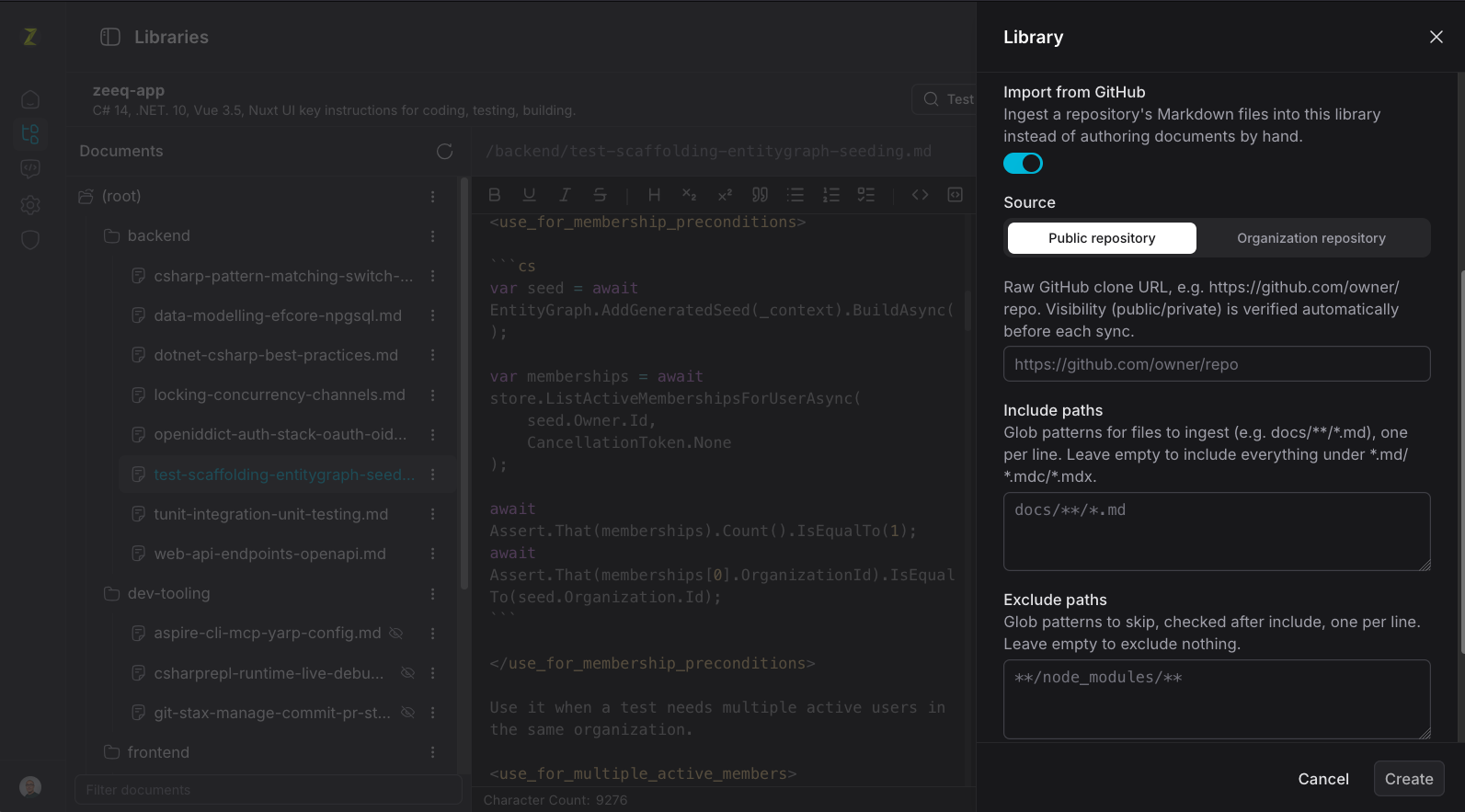Toggle visibility of git-stax-manage-commit-pr document
This screenshot has height=812, width=1465.
click(407, 713)
